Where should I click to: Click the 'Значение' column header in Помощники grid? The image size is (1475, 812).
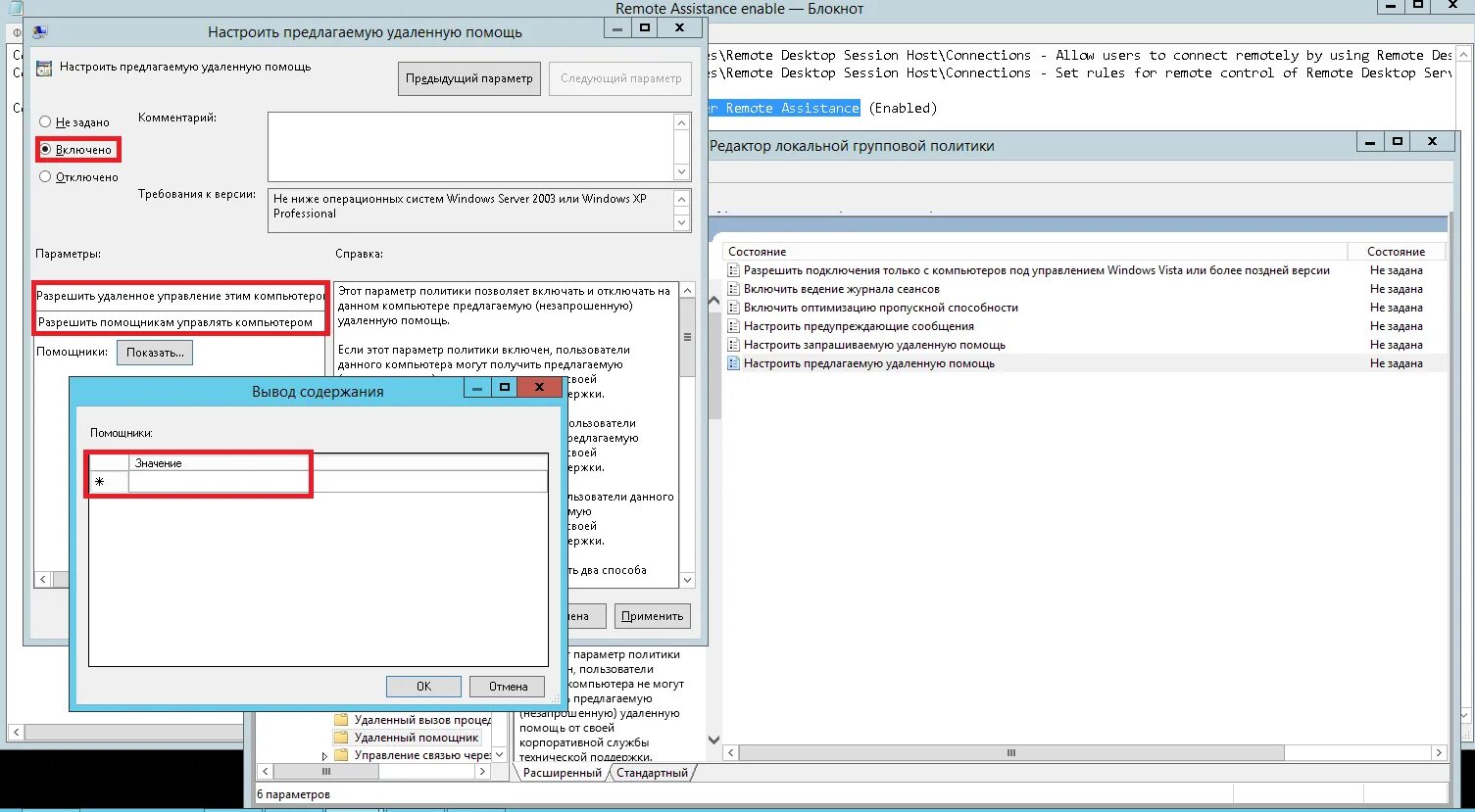338,463
